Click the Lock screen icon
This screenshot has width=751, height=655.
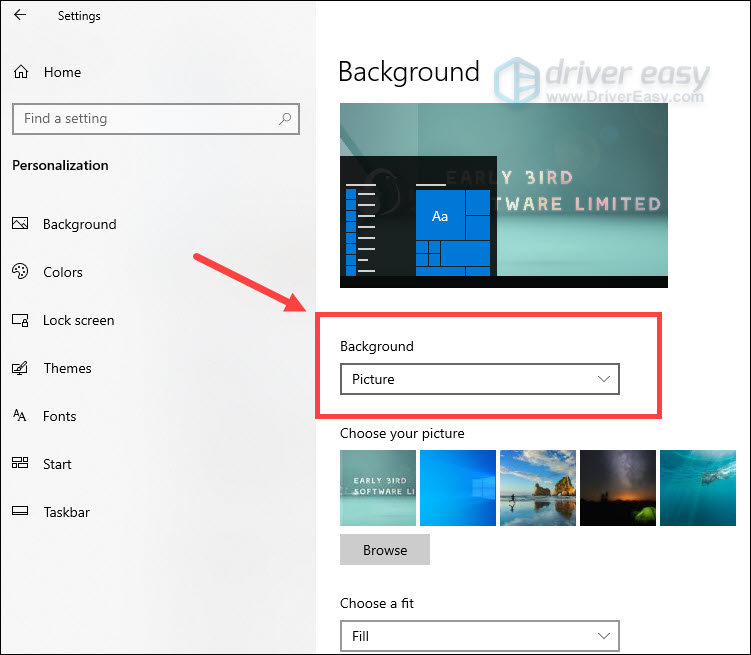[x=20, y=320]
